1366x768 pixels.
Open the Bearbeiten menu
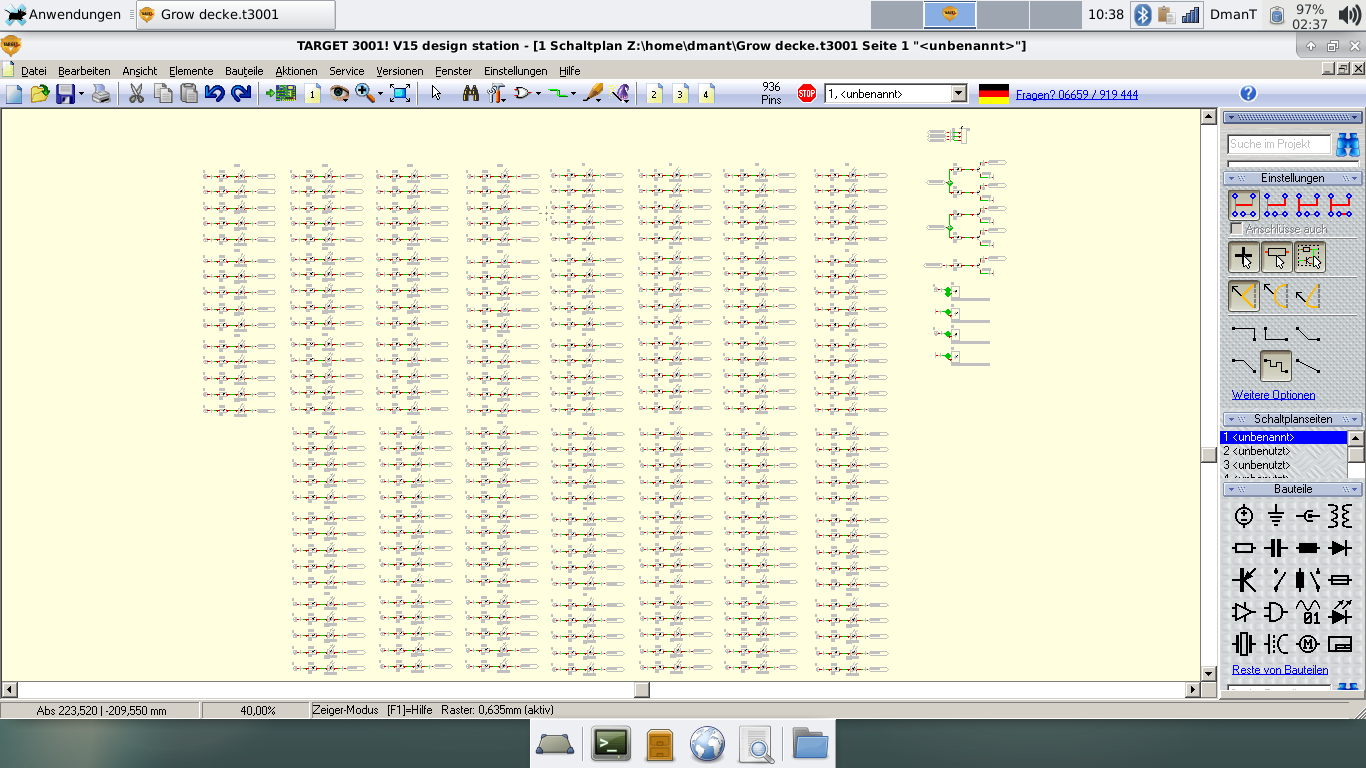point(84,71)
